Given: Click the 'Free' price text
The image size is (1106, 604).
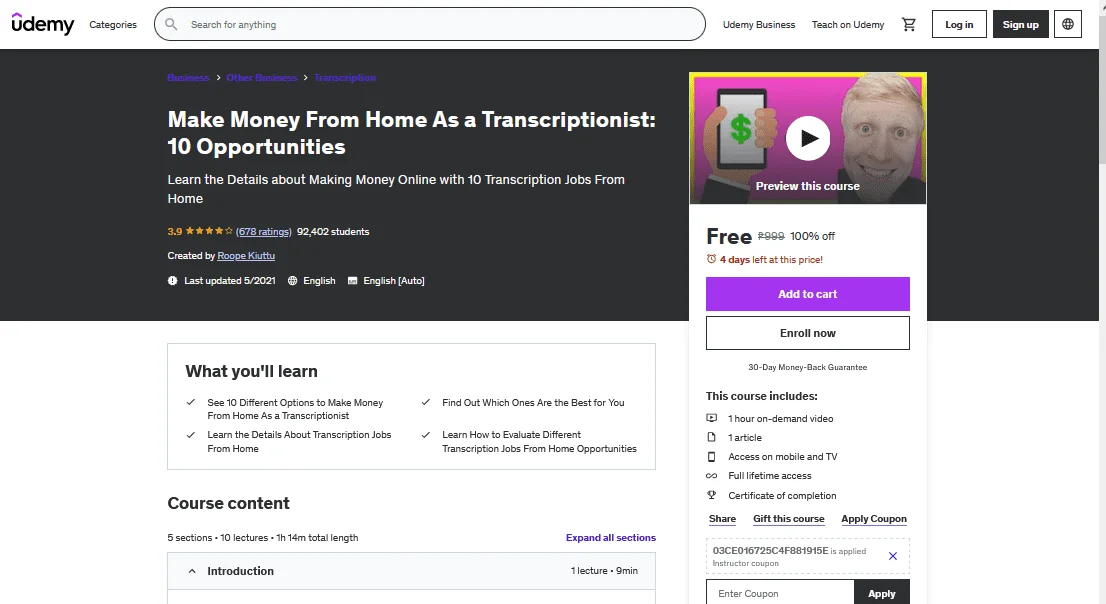Looking at the screenshot, I should coord(729,236).
